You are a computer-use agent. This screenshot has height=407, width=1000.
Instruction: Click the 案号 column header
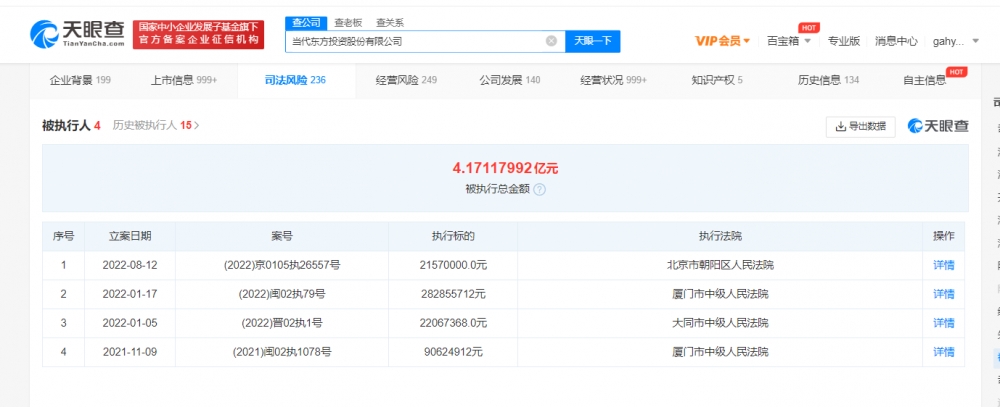click(x=282, y=236)
